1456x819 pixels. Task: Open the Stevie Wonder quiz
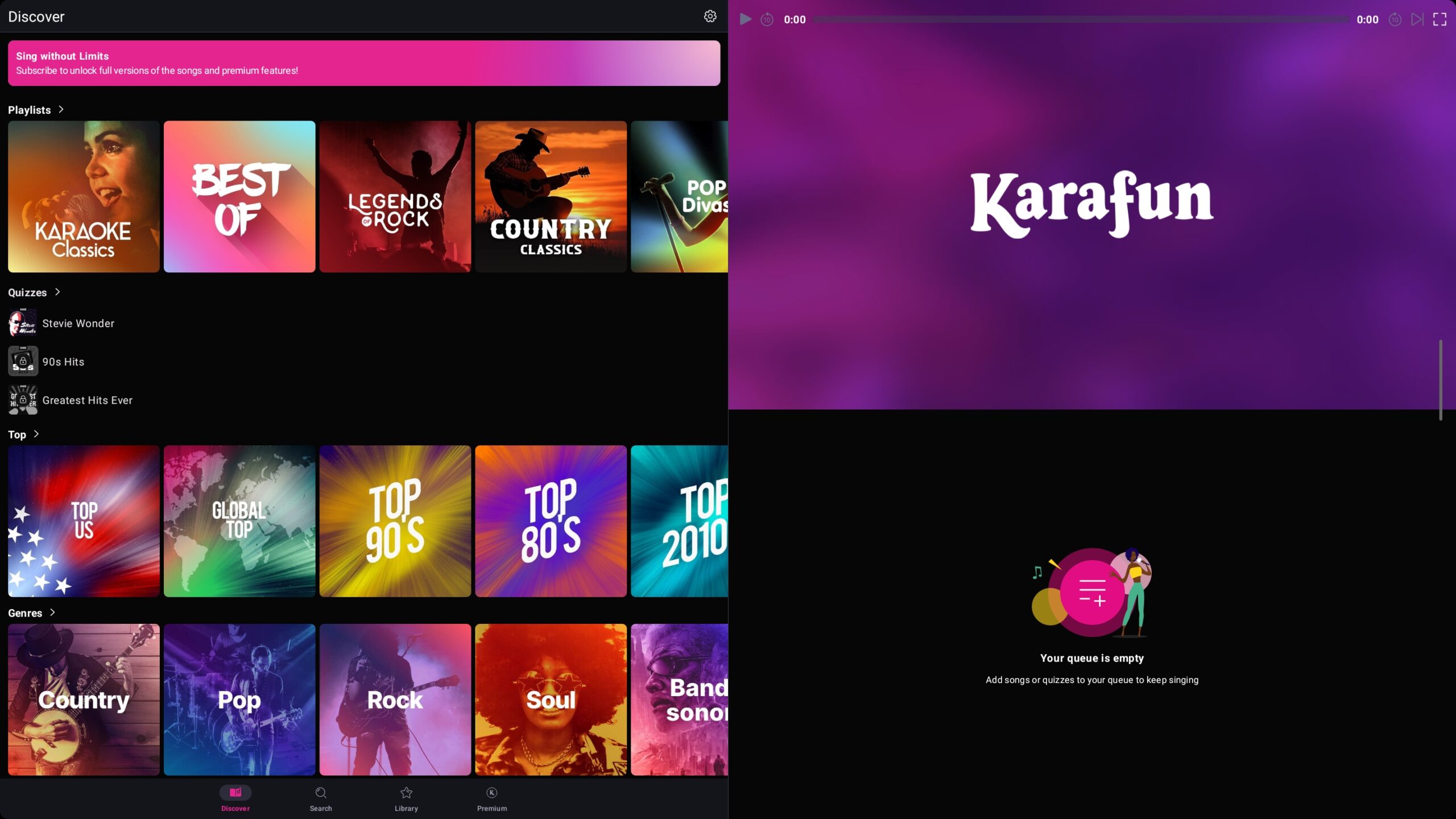(x=78, y=323)
